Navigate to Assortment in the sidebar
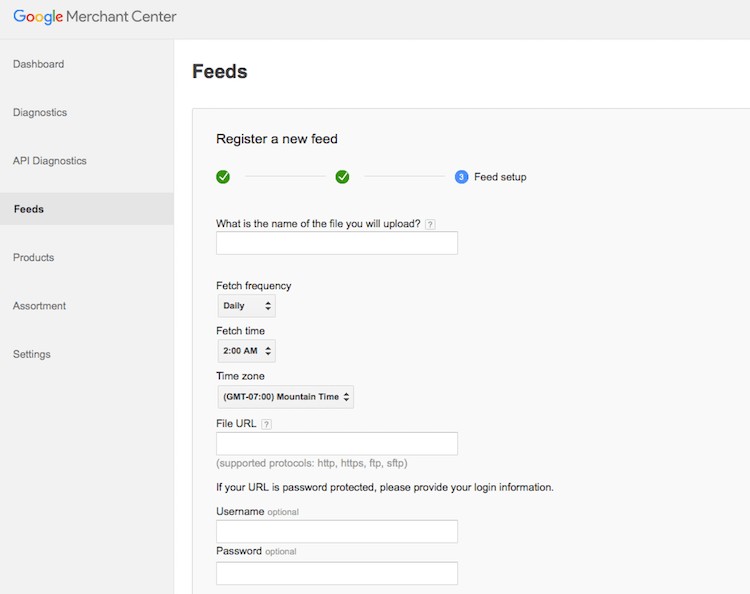The height and width of the screenshot is (594, 750). 39,306
